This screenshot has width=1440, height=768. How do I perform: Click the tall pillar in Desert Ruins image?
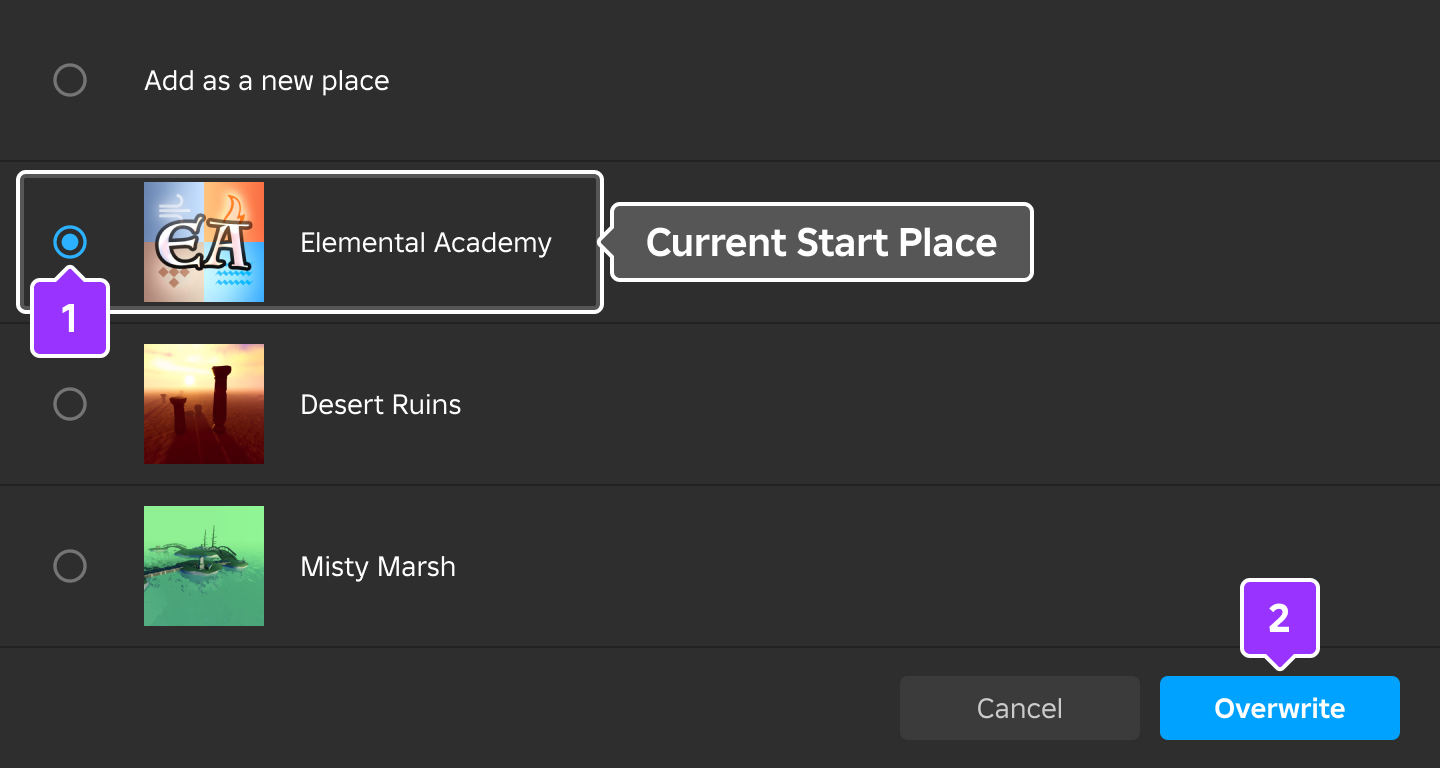point(221,397)
